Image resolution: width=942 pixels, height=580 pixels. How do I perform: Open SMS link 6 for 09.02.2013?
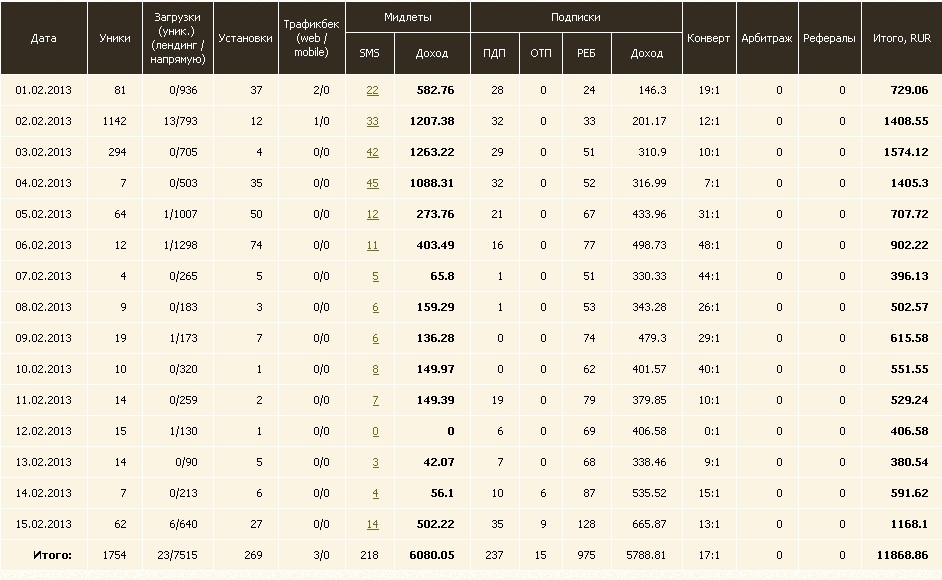(375, 338)
